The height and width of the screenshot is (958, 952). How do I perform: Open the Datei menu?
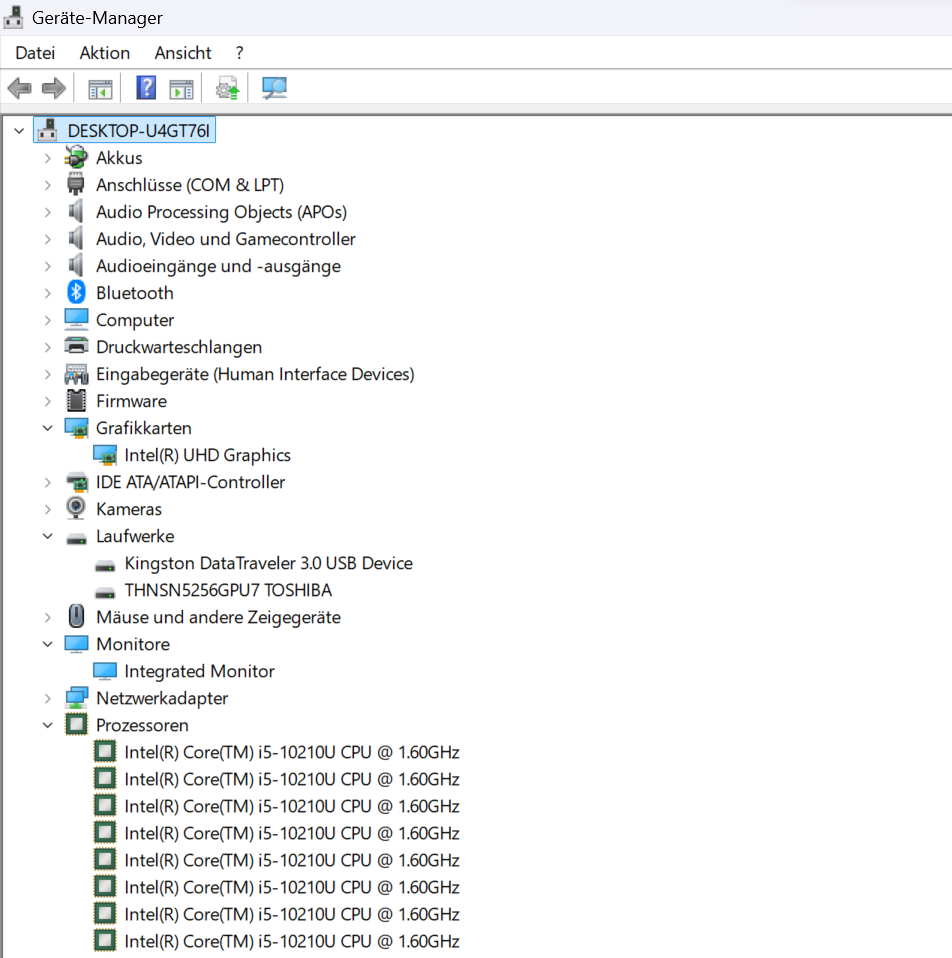point(35,53)
